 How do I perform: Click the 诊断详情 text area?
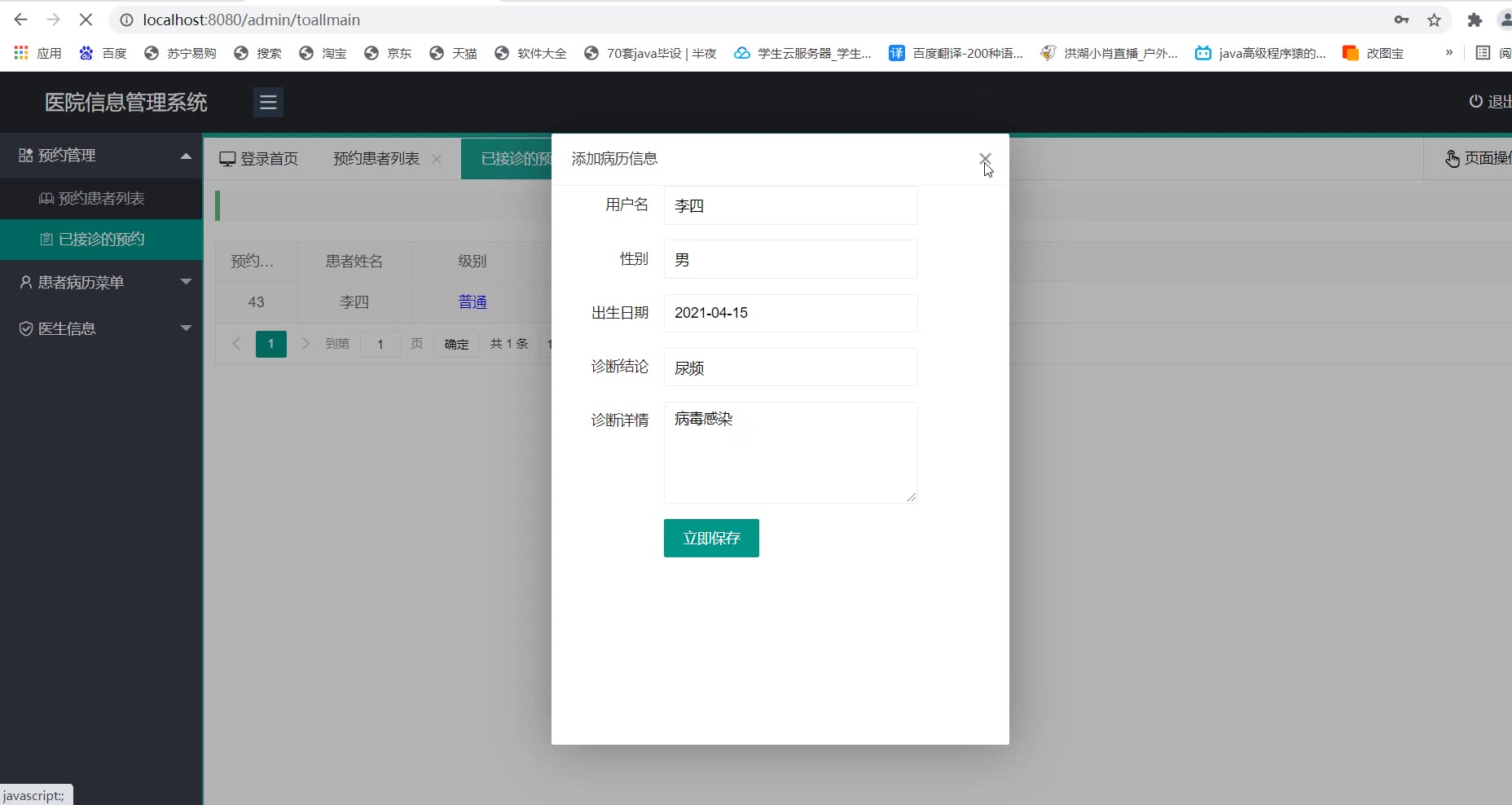[790, 452]
